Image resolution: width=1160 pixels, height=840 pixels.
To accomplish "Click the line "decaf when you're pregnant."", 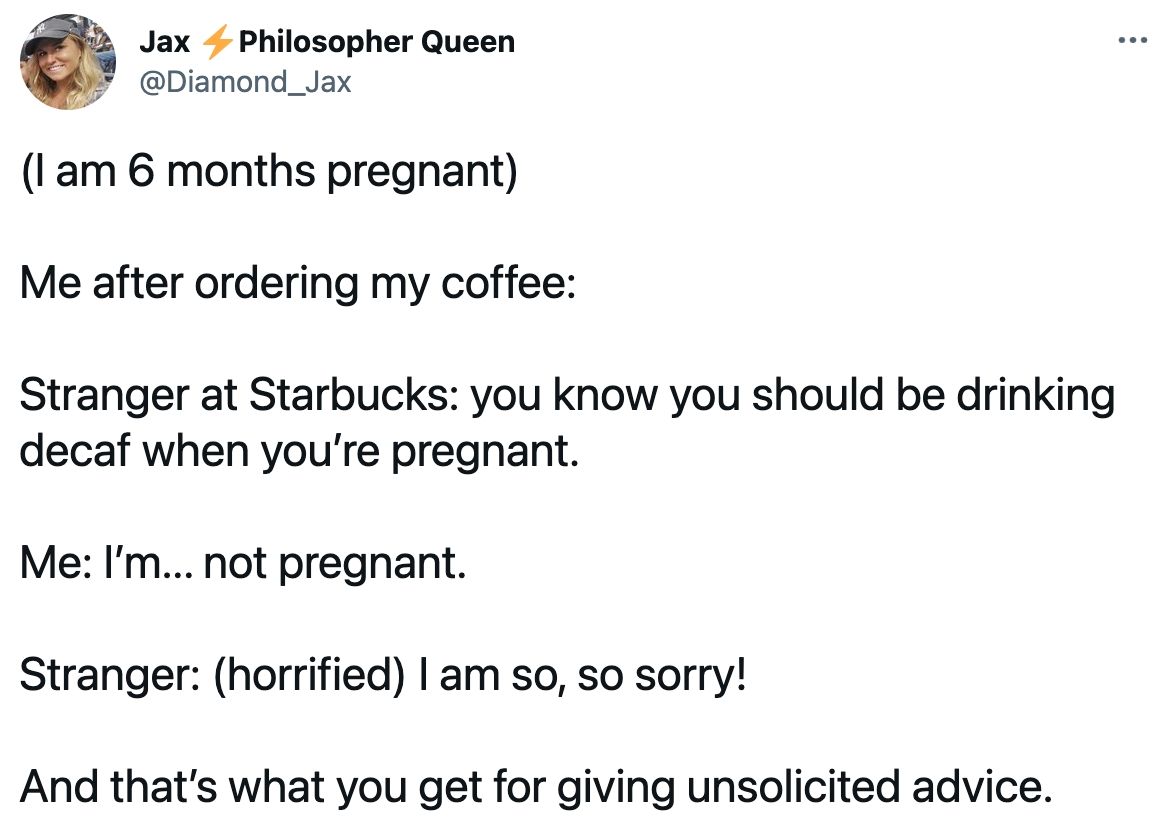I will [x=299, y=451].
